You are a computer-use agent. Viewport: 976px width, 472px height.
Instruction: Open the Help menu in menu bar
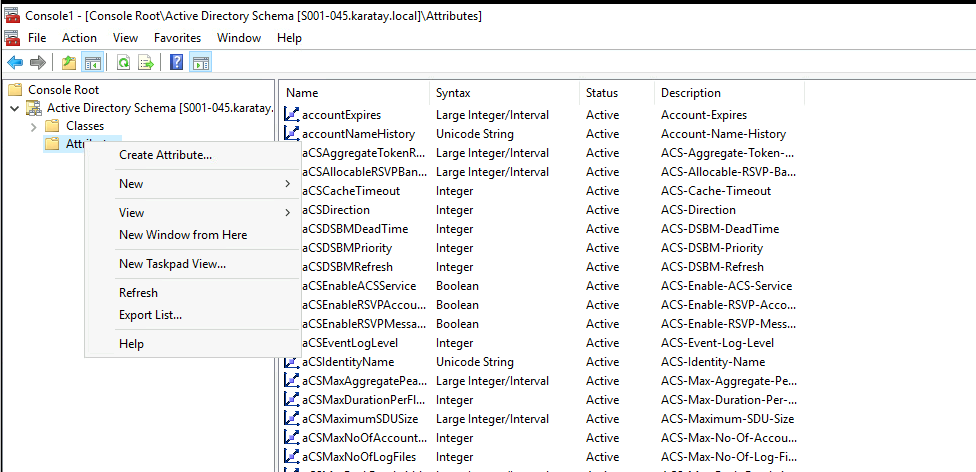point(289,37)
